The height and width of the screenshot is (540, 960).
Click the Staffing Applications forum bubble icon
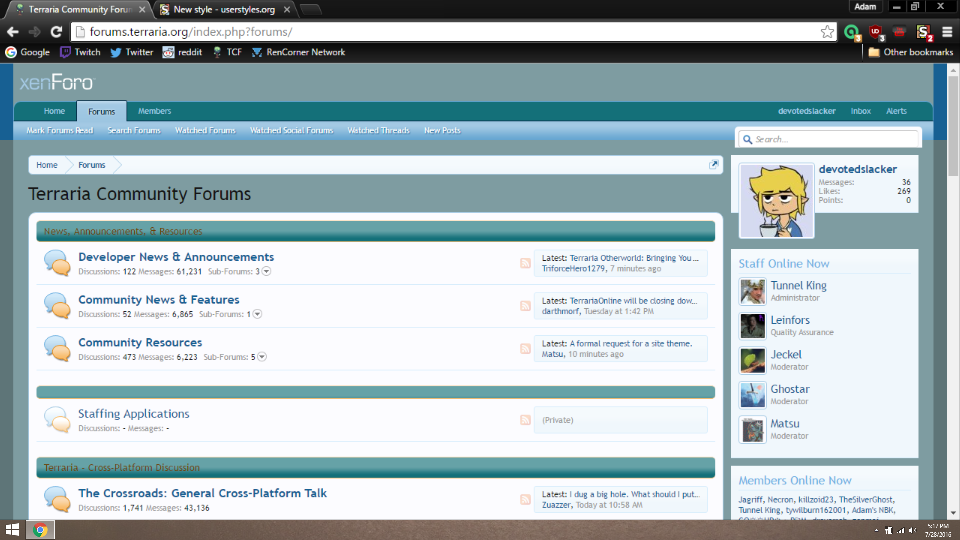tap(57, 419)
